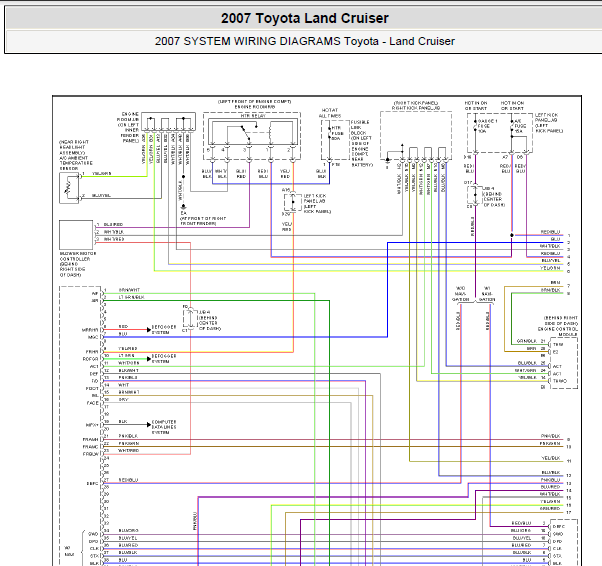
Task: Click the ENGINE CONTROL MODULE label
Action: click(x=558, y=332)
